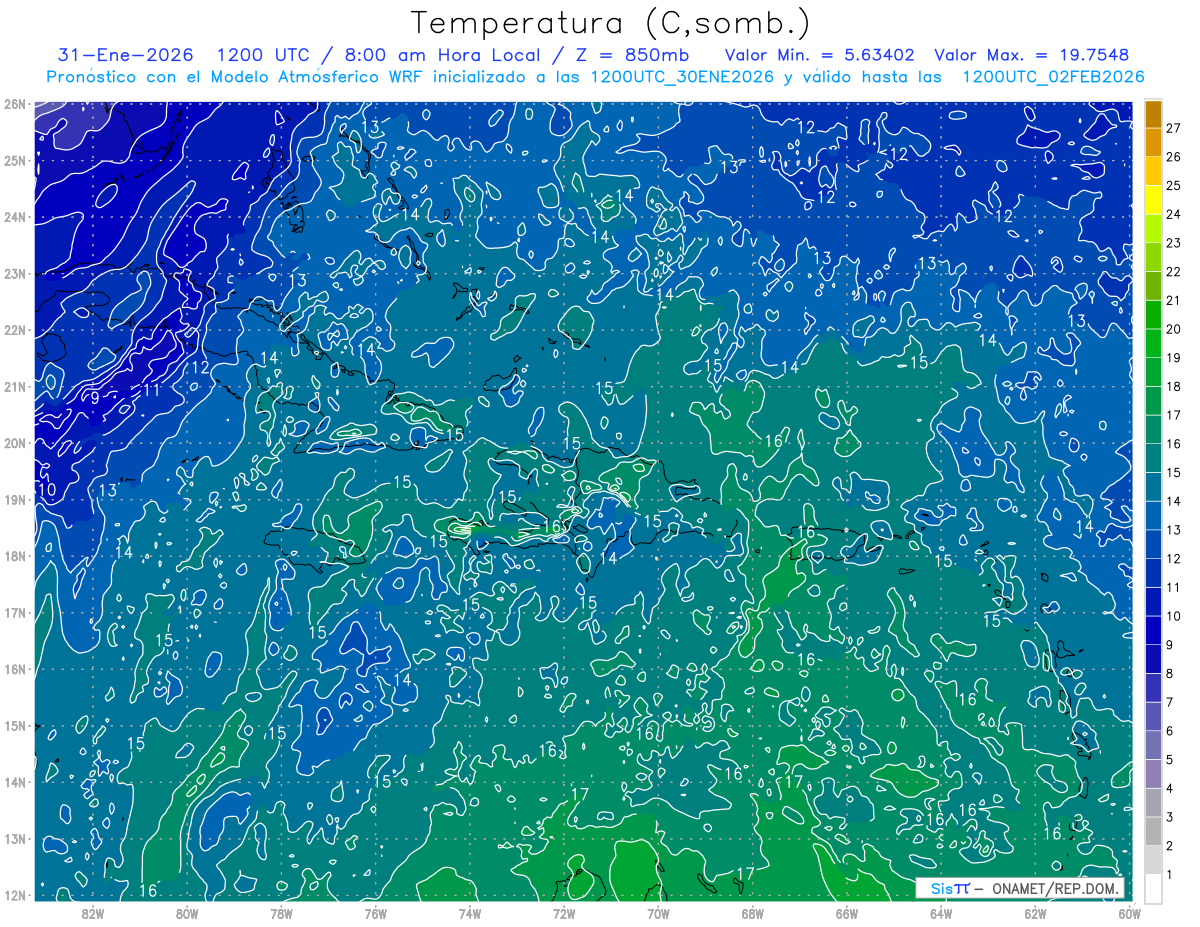Click legend value 3 on the color scale
Image resolution: width=1200 pixels, height=927 pixels.
[x=1170, y=817]
